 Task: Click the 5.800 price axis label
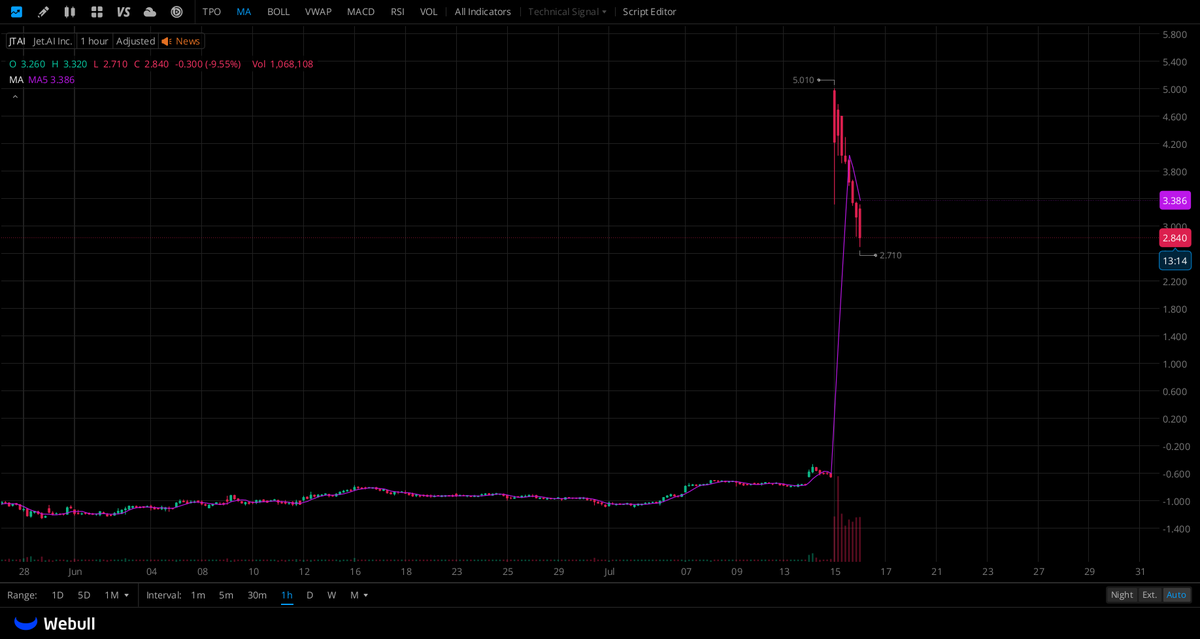[x=1174, y=34]
